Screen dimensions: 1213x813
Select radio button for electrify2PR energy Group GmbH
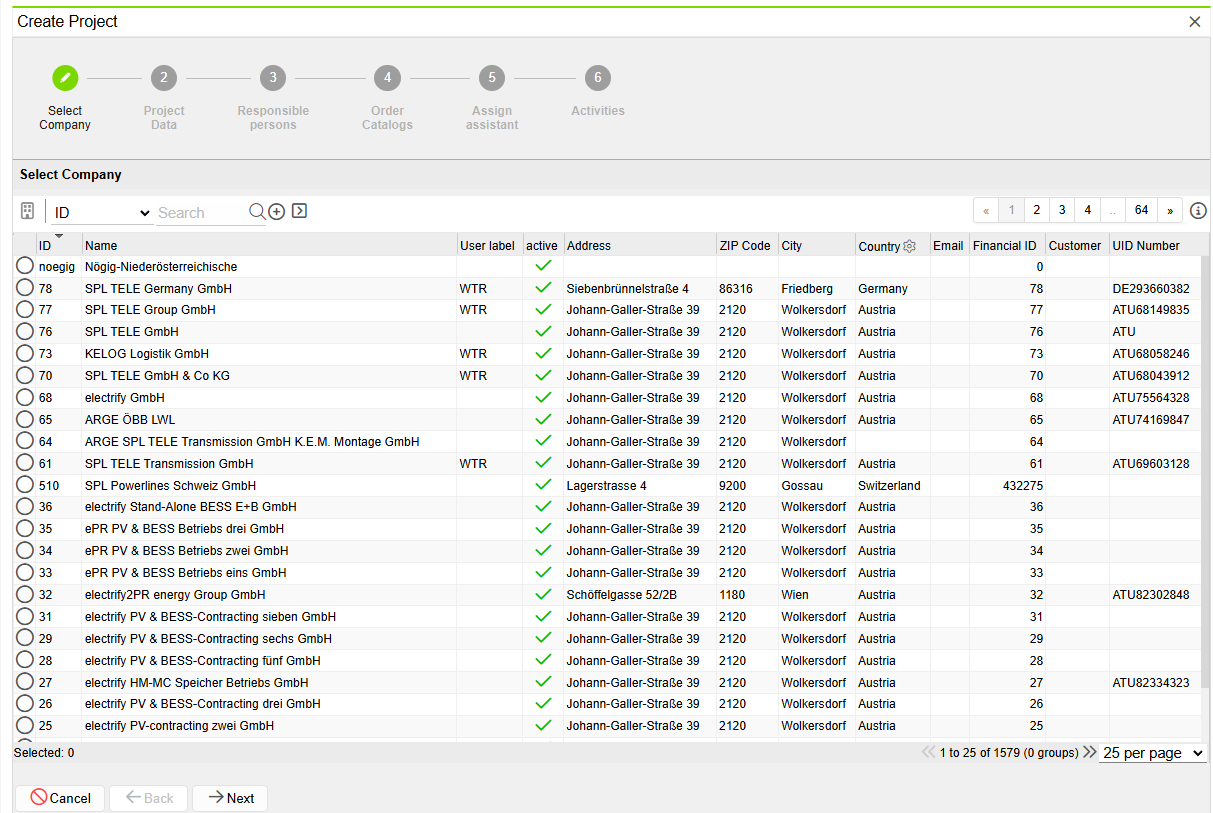25,595
